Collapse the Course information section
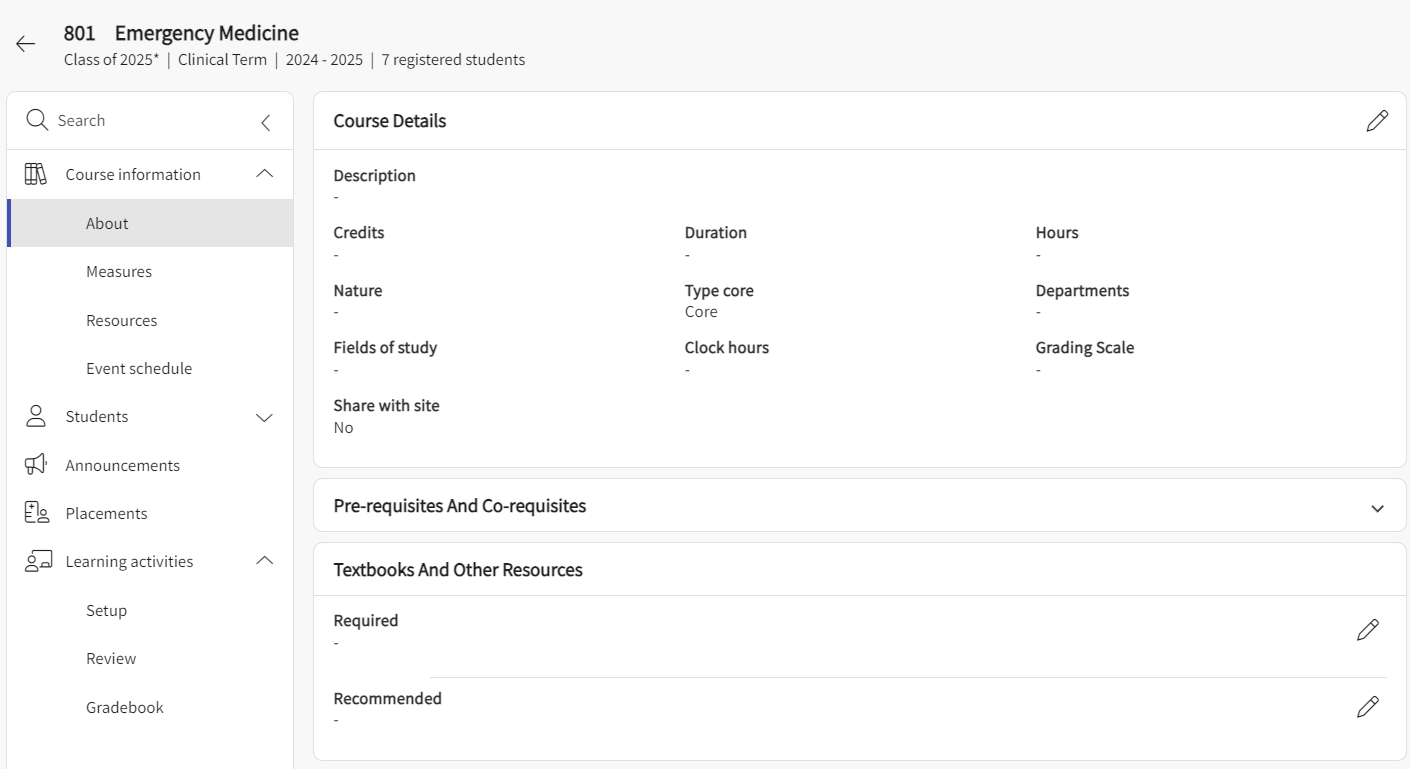 (x=263, y=173)
